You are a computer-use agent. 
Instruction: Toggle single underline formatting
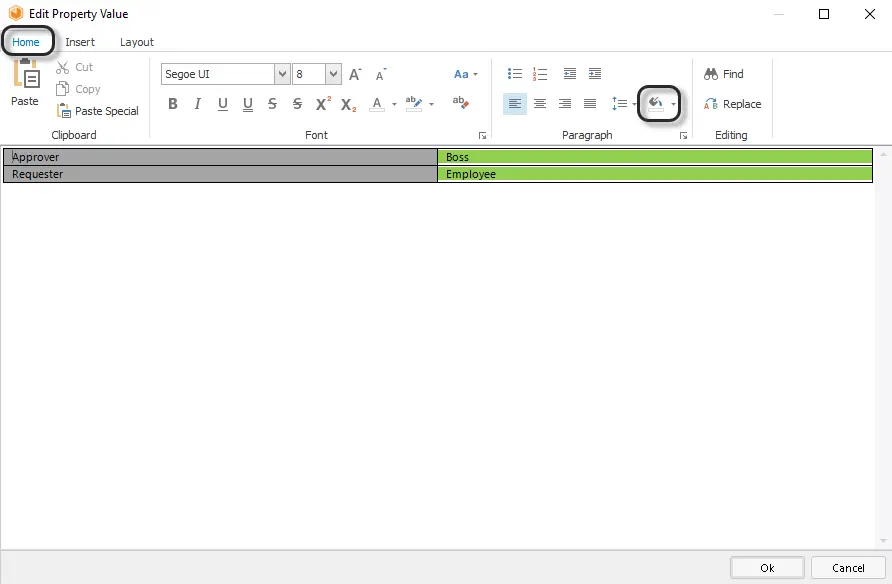[222, 104]
